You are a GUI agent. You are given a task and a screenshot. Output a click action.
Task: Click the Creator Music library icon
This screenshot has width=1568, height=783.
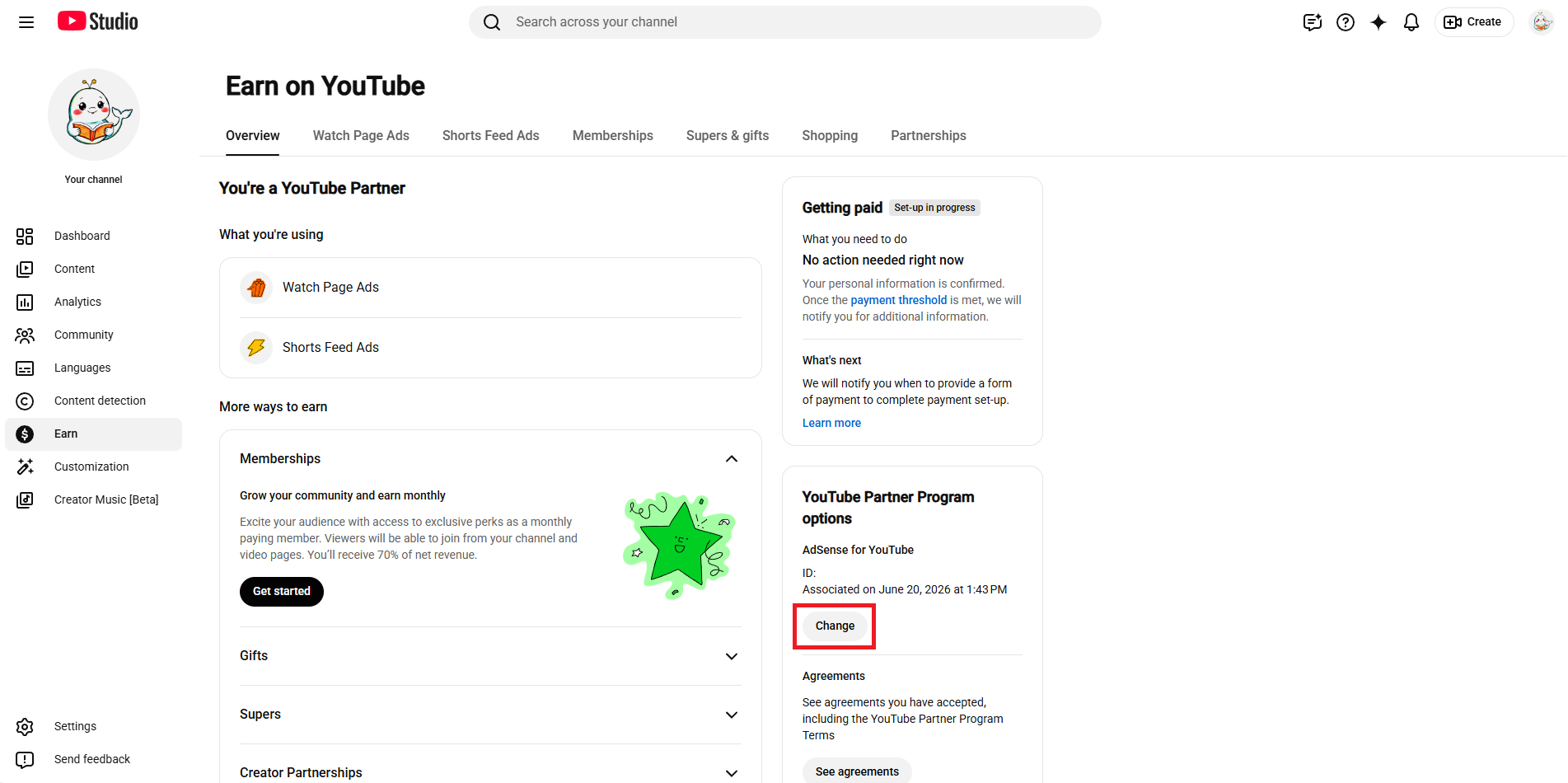[x=25, y=500]
